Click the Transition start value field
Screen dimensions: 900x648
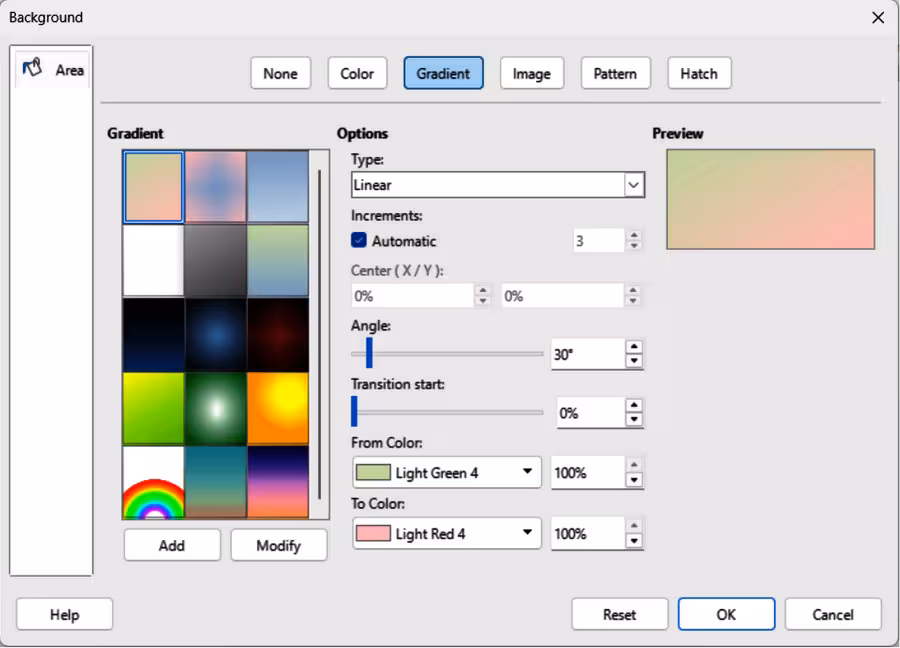591,413
